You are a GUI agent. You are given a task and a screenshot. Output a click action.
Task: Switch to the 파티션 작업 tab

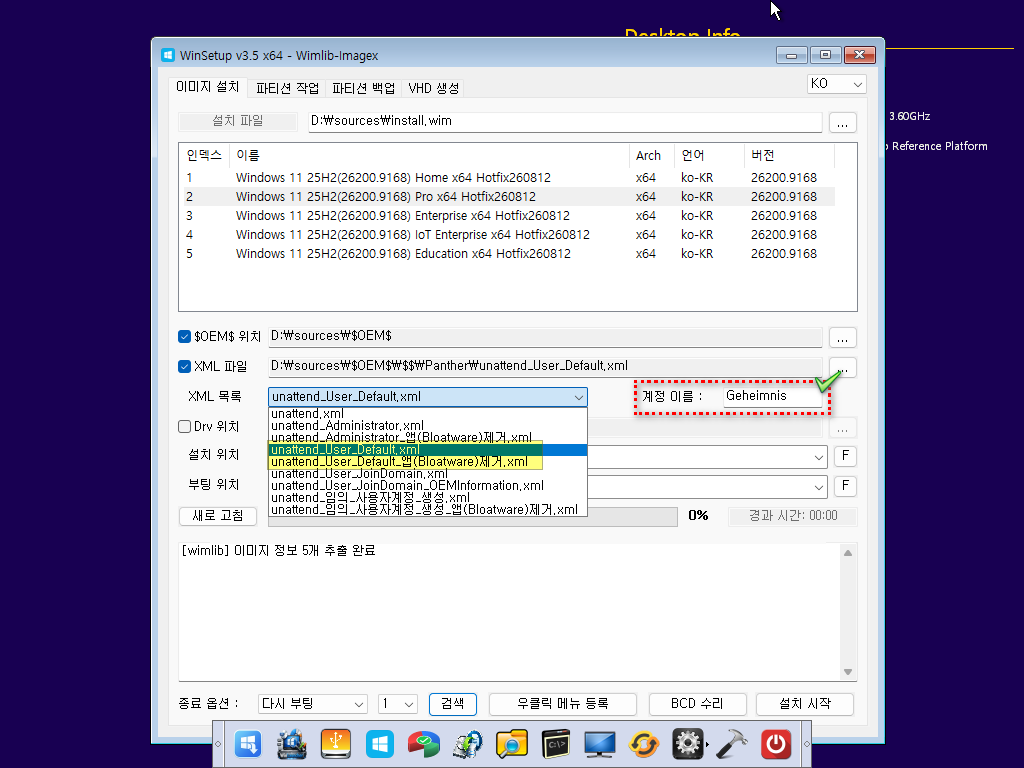pos(287,88)
